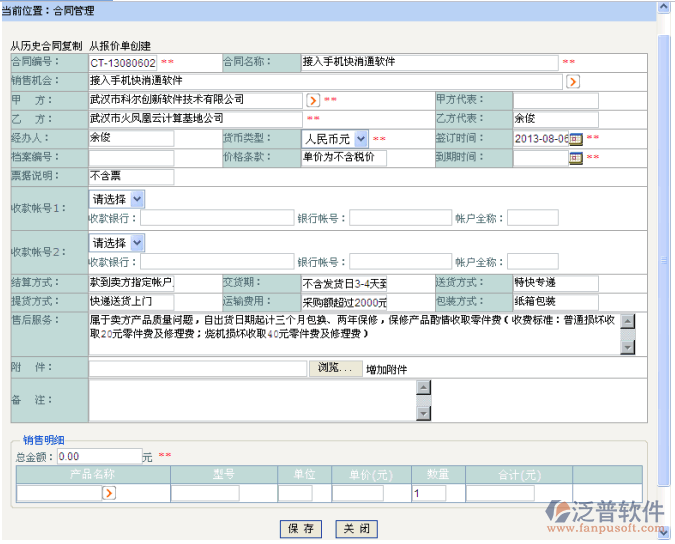Viewport: 675px width, 544px height.
Task: Click the 合同名称 input field
Action: [429, 62]
